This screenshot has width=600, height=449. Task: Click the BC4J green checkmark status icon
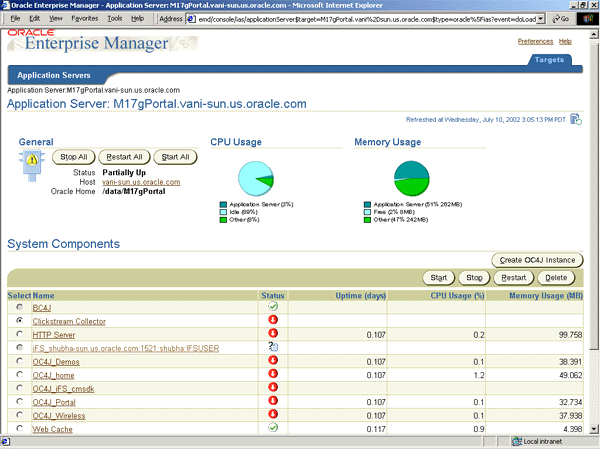pos(273,306)
